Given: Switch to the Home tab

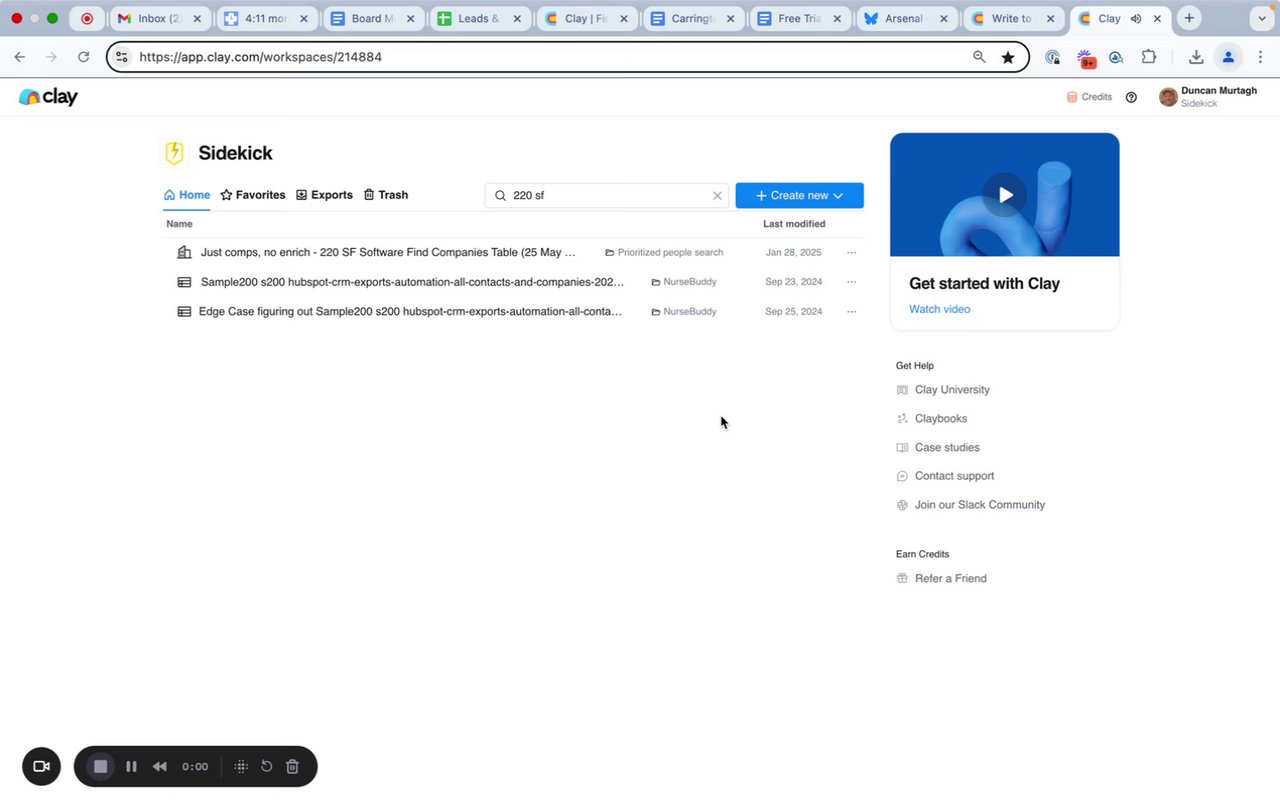Looking at the screenshot, I should [187, 195].
